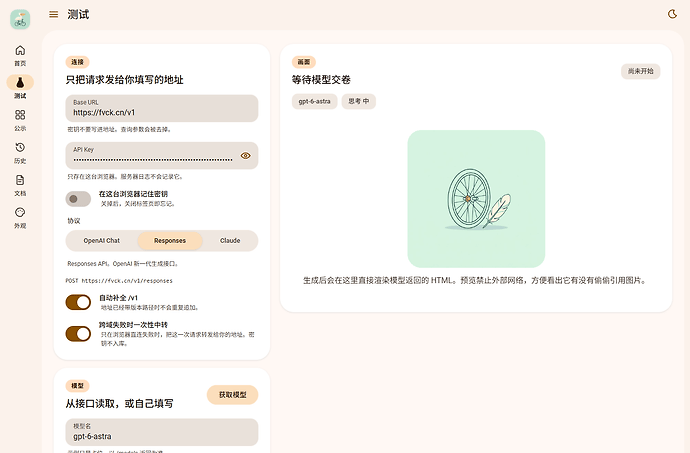Screen dimensions: 690x453
Task: Click the 画面 badge
Action: tap(304, 62)
